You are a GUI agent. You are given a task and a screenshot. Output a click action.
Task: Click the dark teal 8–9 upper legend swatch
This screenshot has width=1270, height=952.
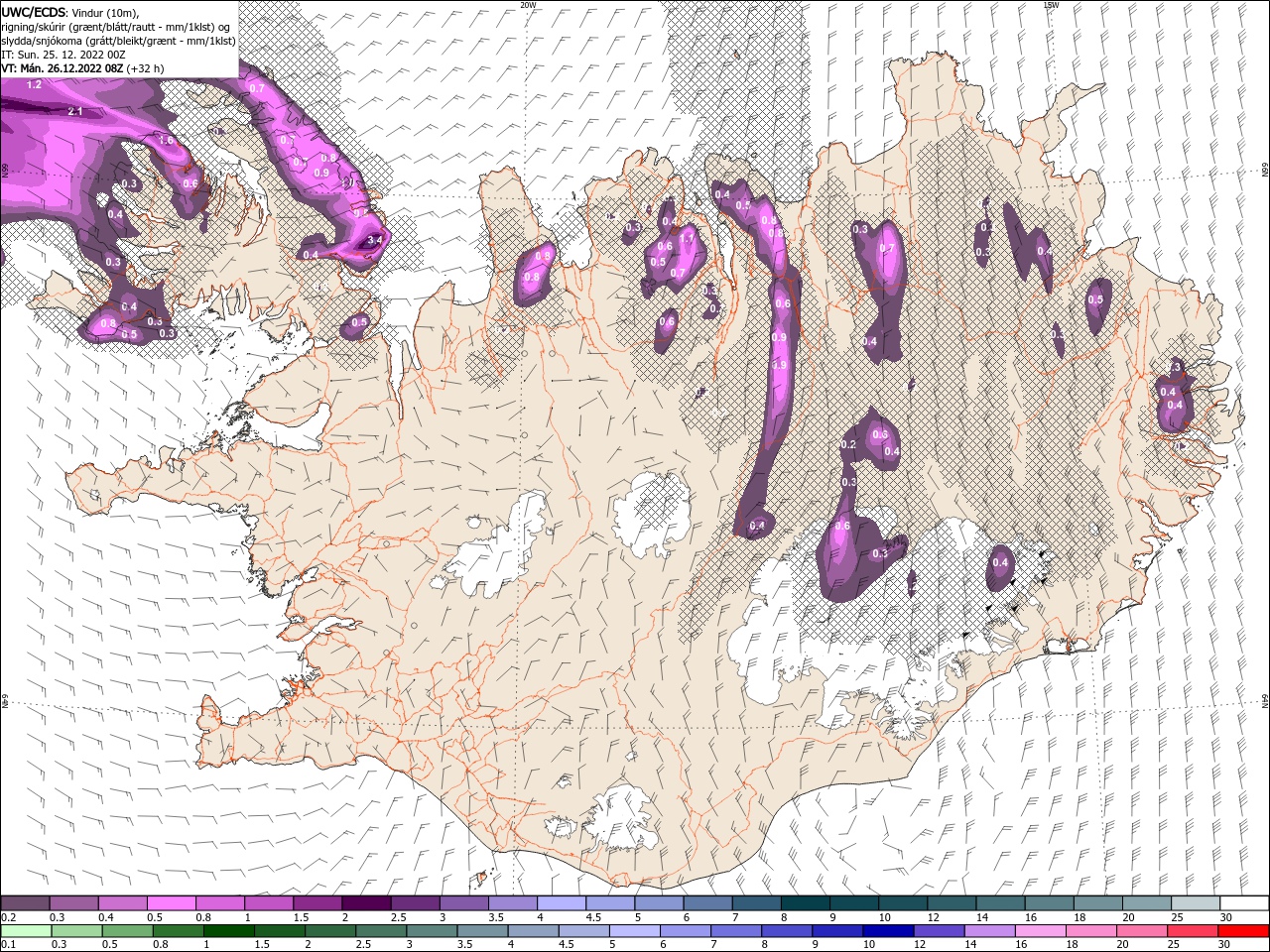(x=806, y=902)
